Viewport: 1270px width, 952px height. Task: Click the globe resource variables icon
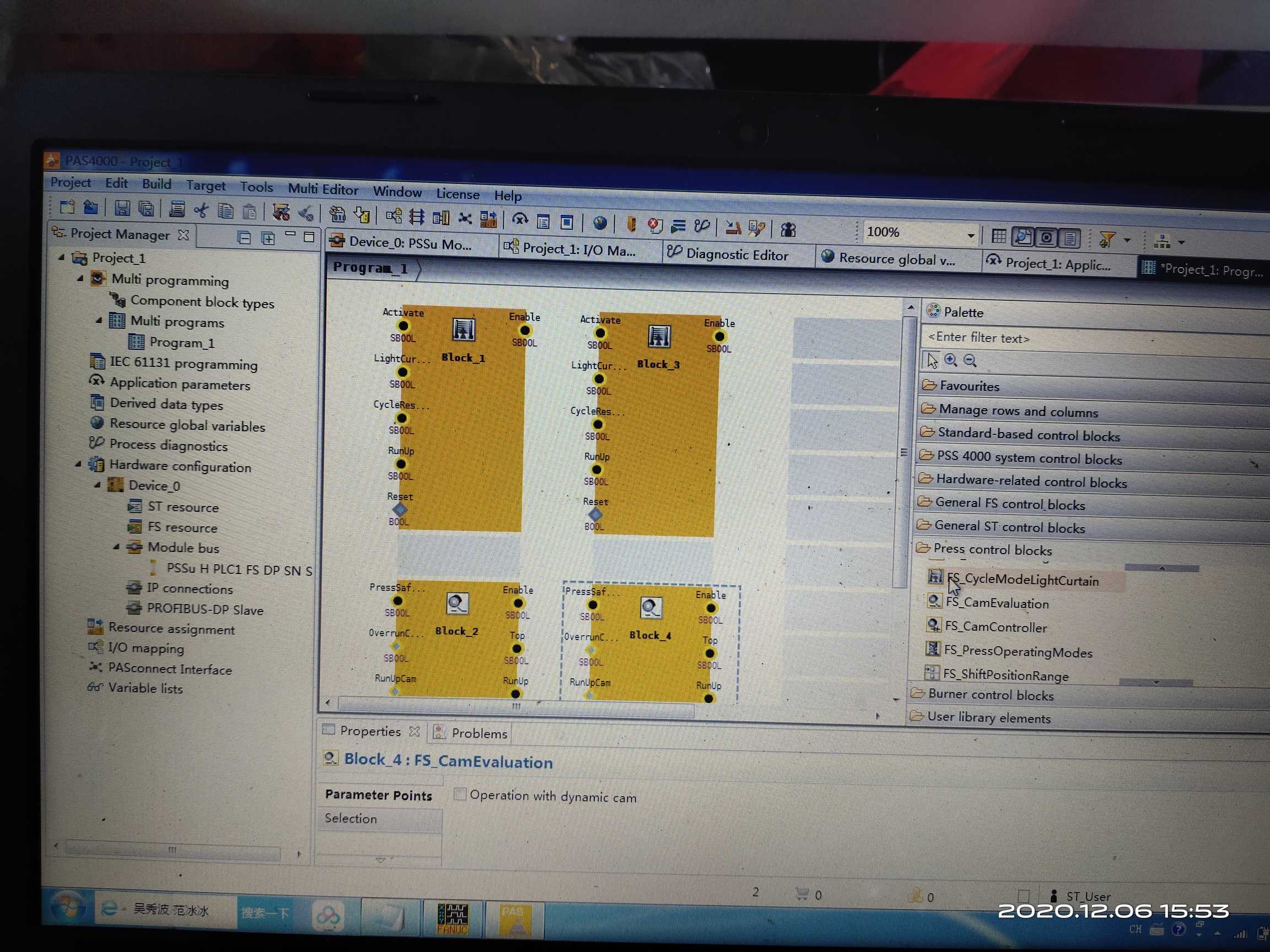coord(600,223)
